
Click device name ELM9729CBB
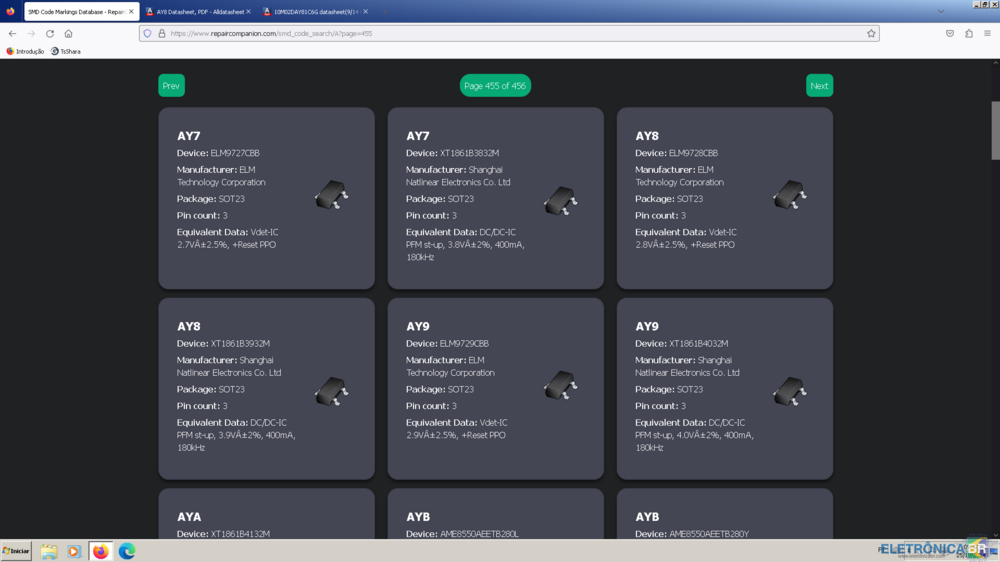[x=464, y=343]
